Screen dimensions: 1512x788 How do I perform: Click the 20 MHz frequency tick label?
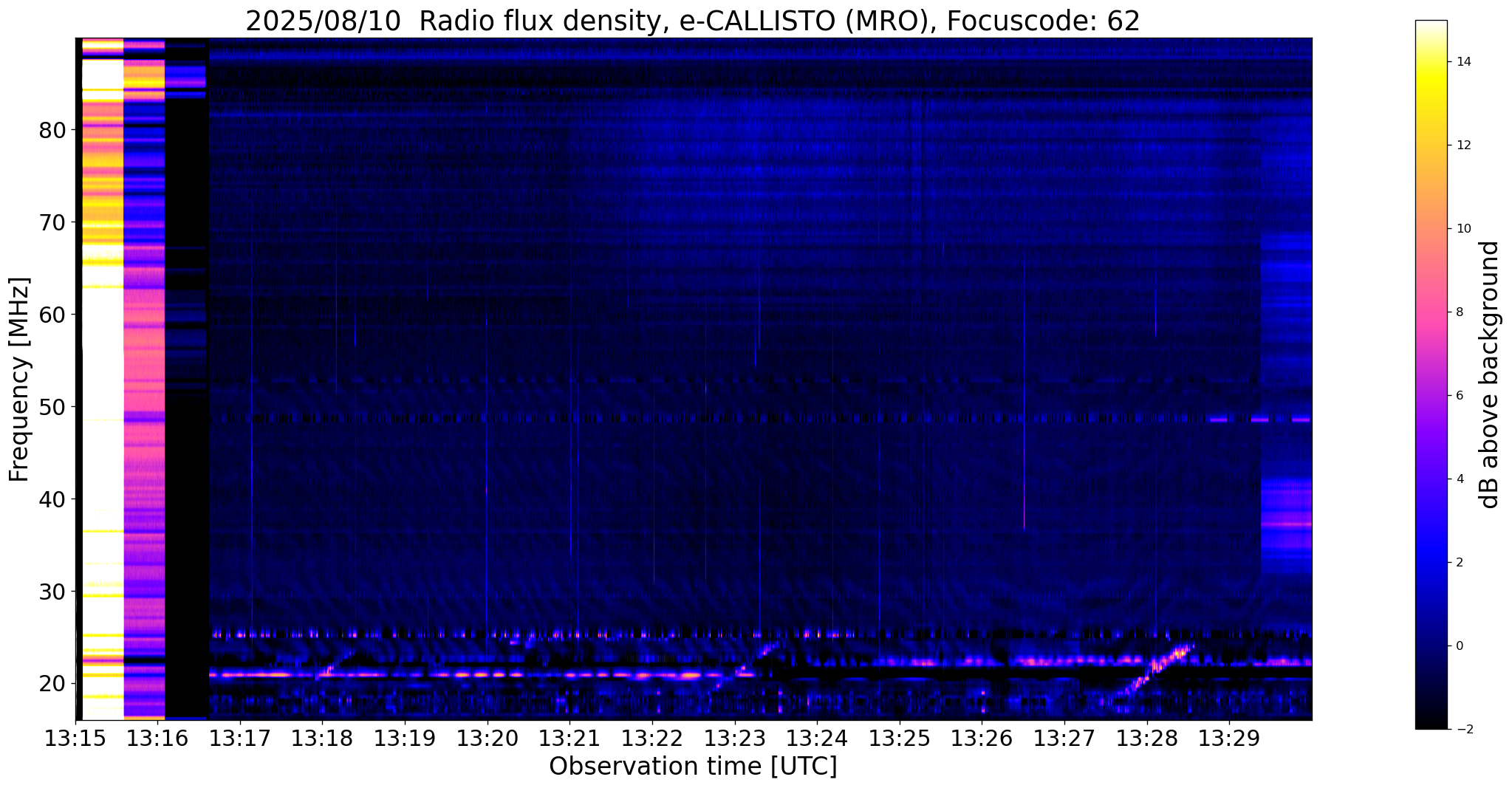tap(52, 685)
